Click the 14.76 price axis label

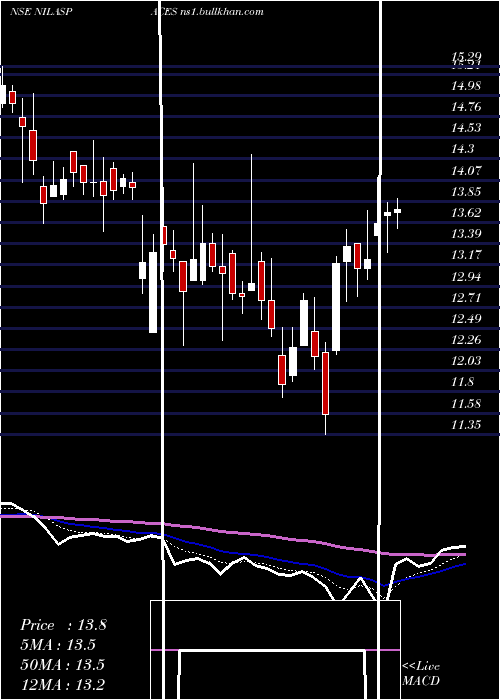coord(466,107)
